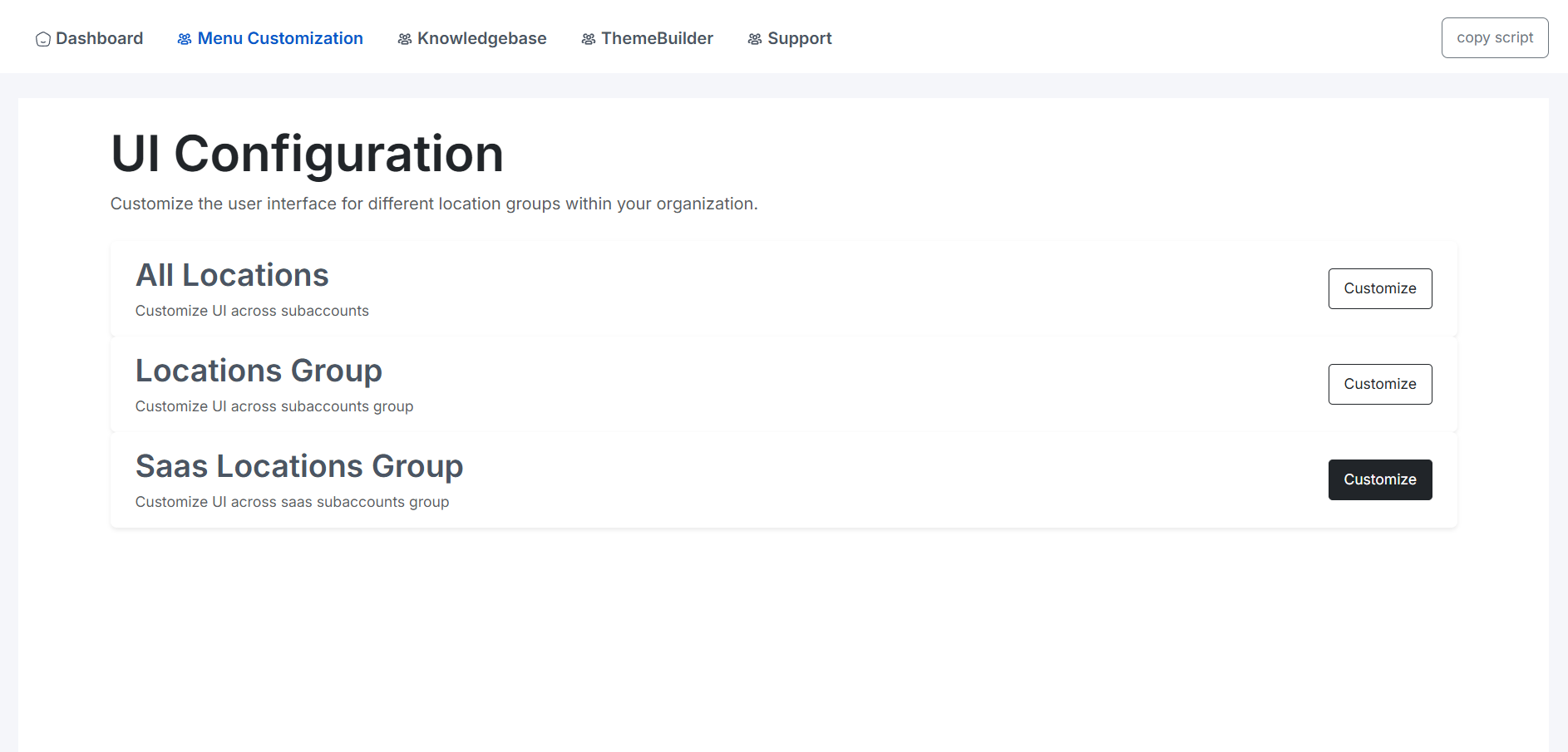1568x752 pixels.
Task: Click the 'Customize UI across subaccounts' description
Action: pos(252,311)
